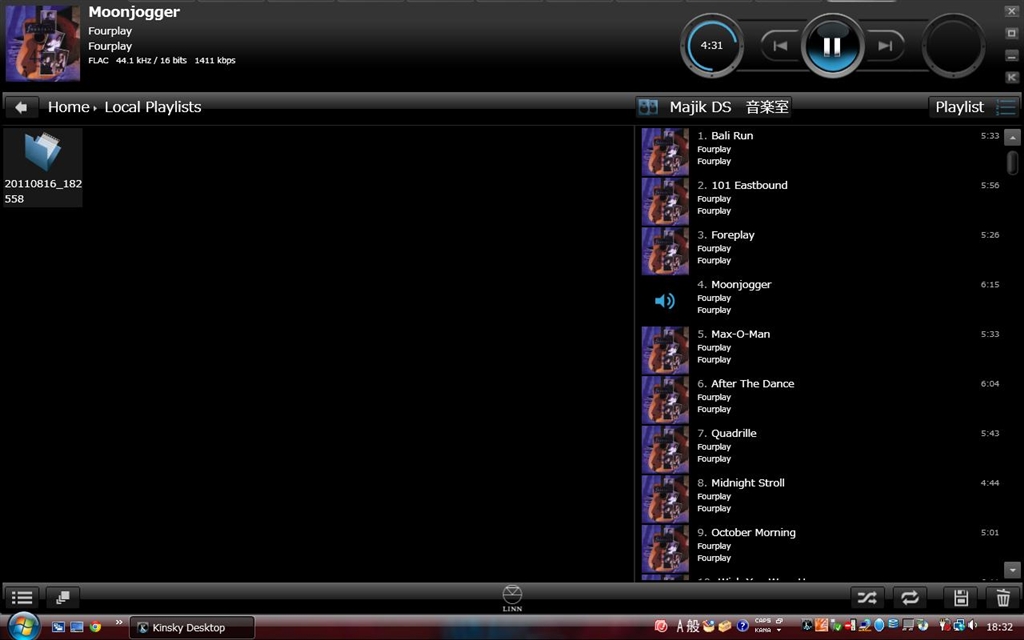Click the system tray volume speaker icon

click(x=972, y=626)
